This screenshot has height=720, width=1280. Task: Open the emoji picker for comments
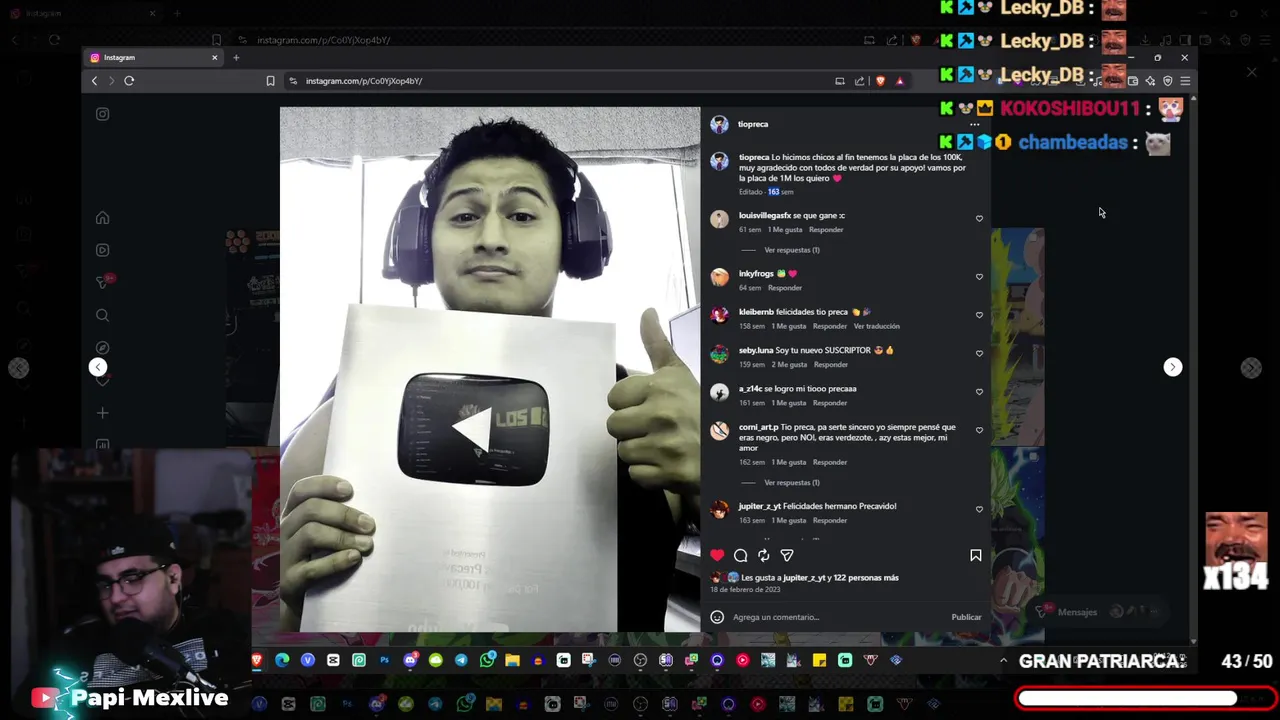[x=717, y=617]
